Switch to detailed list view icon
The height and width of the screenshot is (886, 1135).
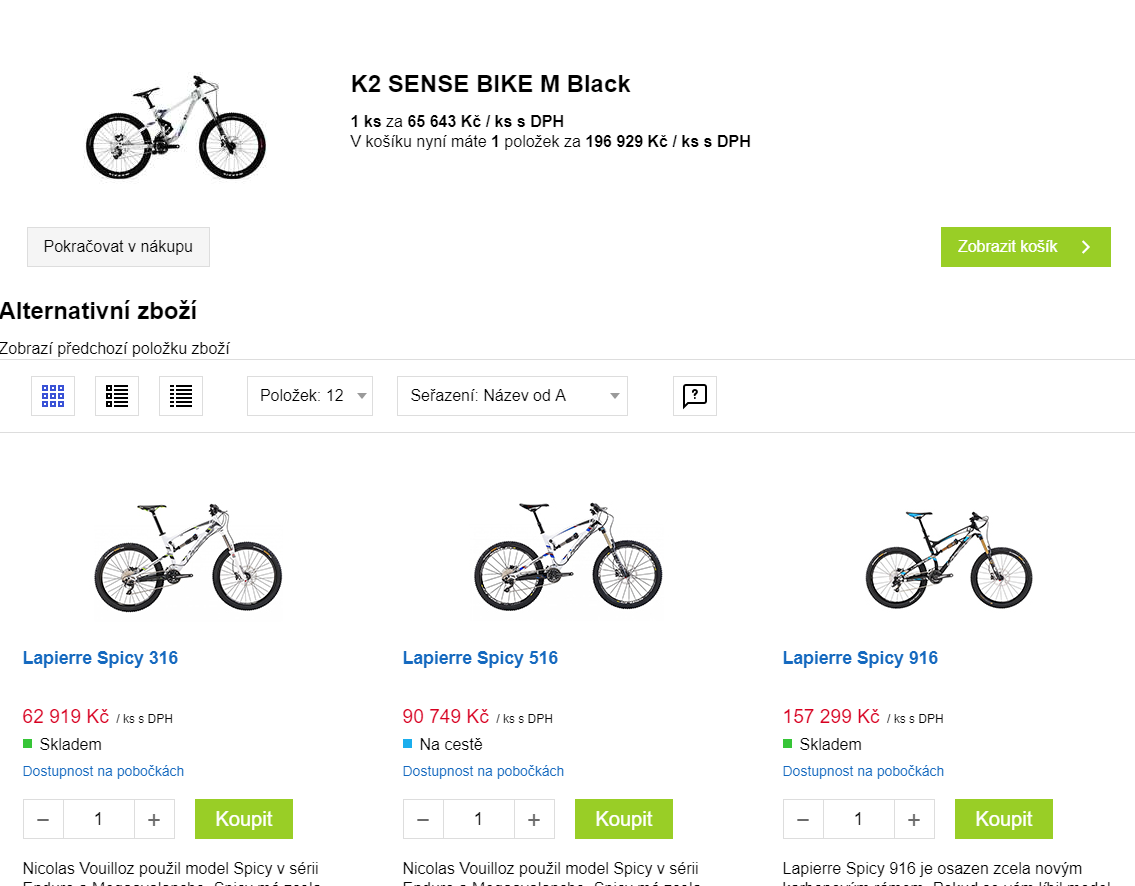pos(117,396)
